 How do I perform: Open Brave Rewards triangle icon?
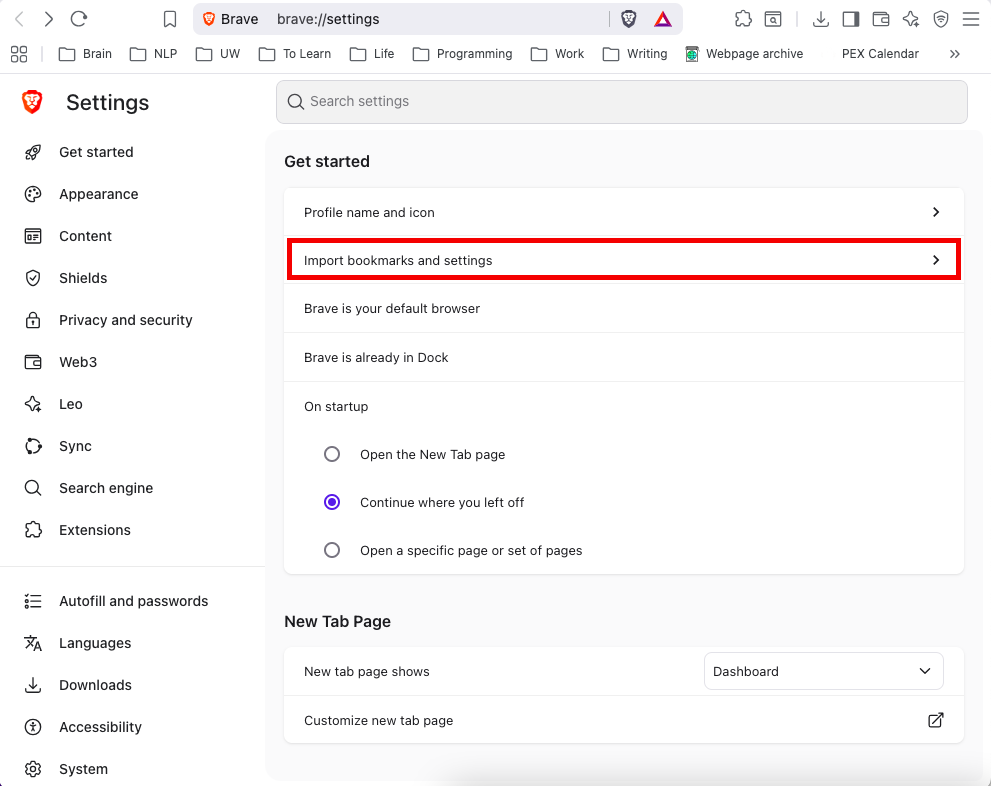point(662,20)
